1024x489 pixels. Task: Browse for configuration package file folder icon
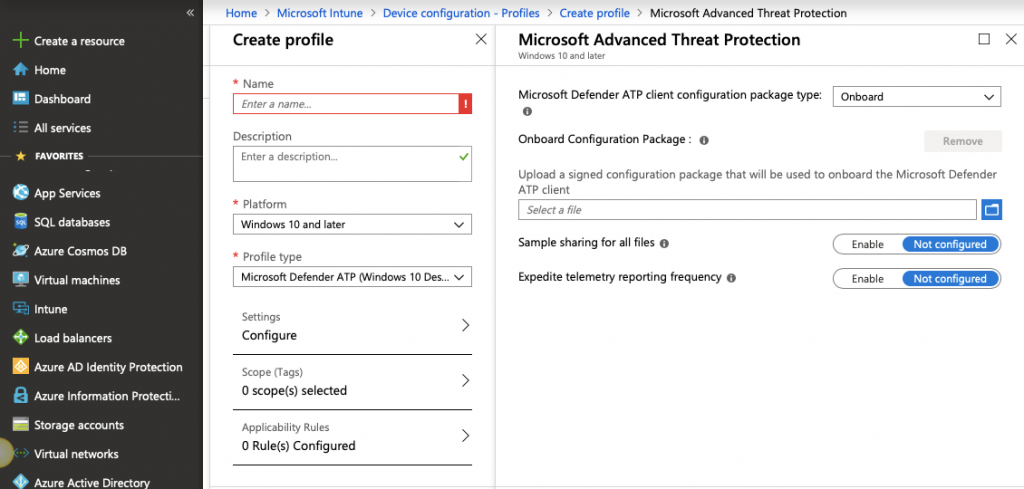(991, 210)
